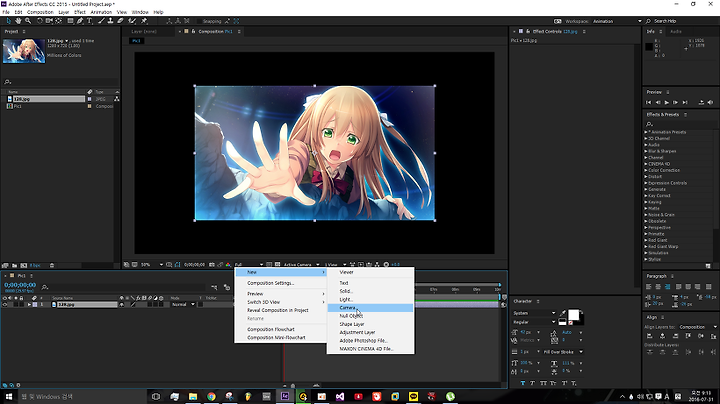Toggle the solo switch on 128.jpg layer
720x404 pixels.
[15, 304]
